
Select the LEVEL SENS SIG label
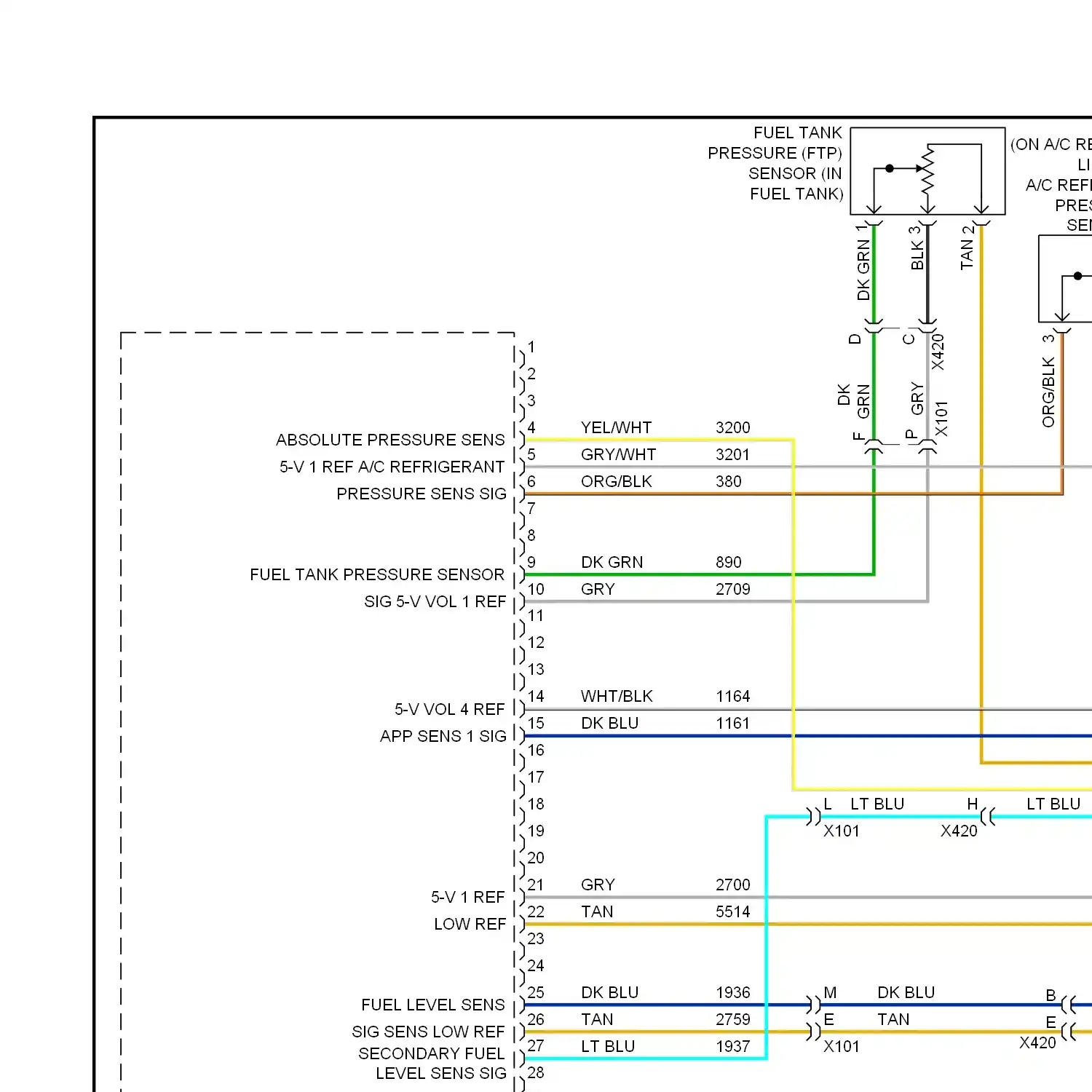[440, 1073]
